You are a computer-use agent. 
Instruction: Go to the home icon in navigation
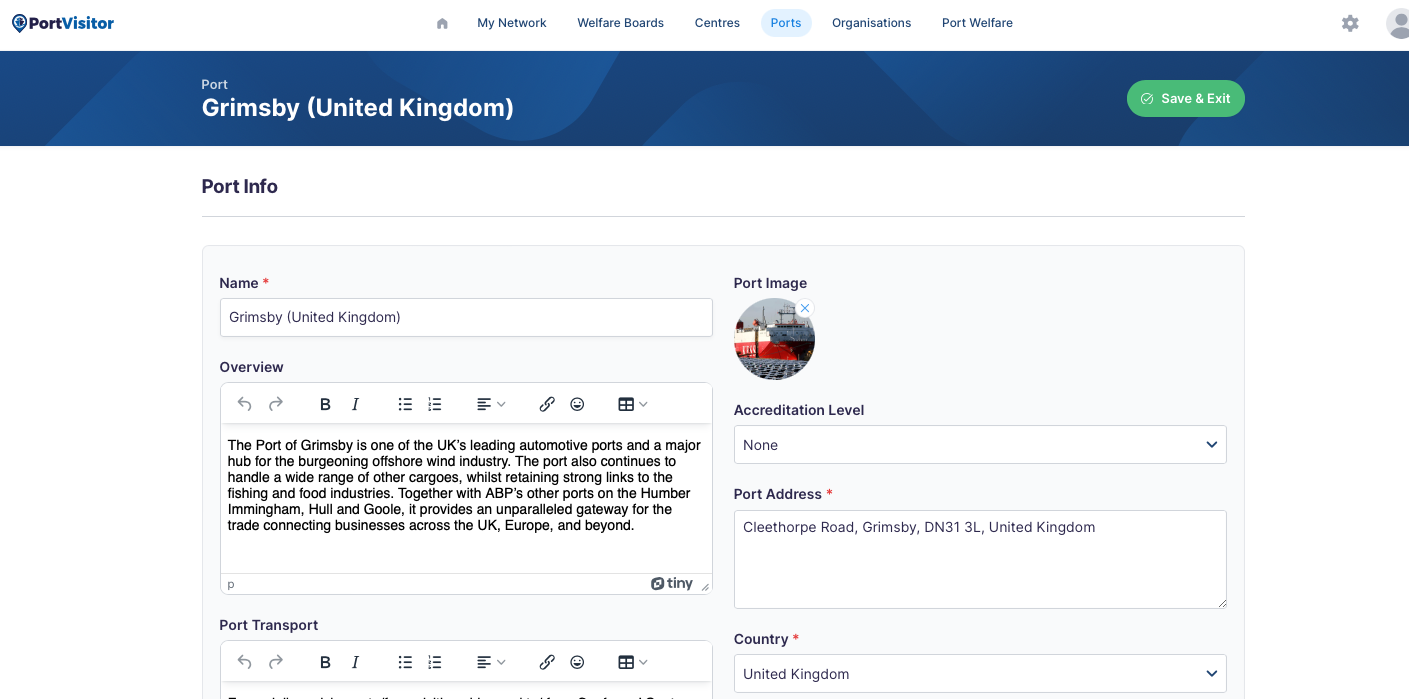point(442,23)
